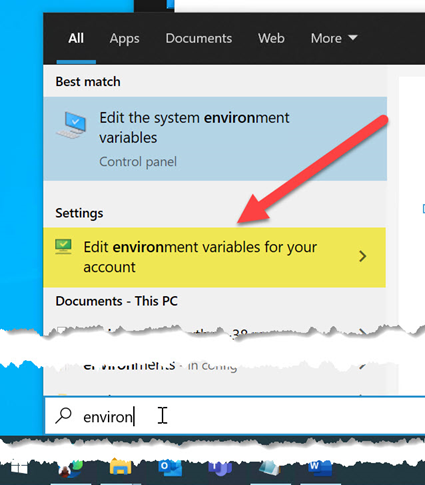Click the computer icon beside system environment variables
This screenshot has width=425, height=485.
coord(72,125)
